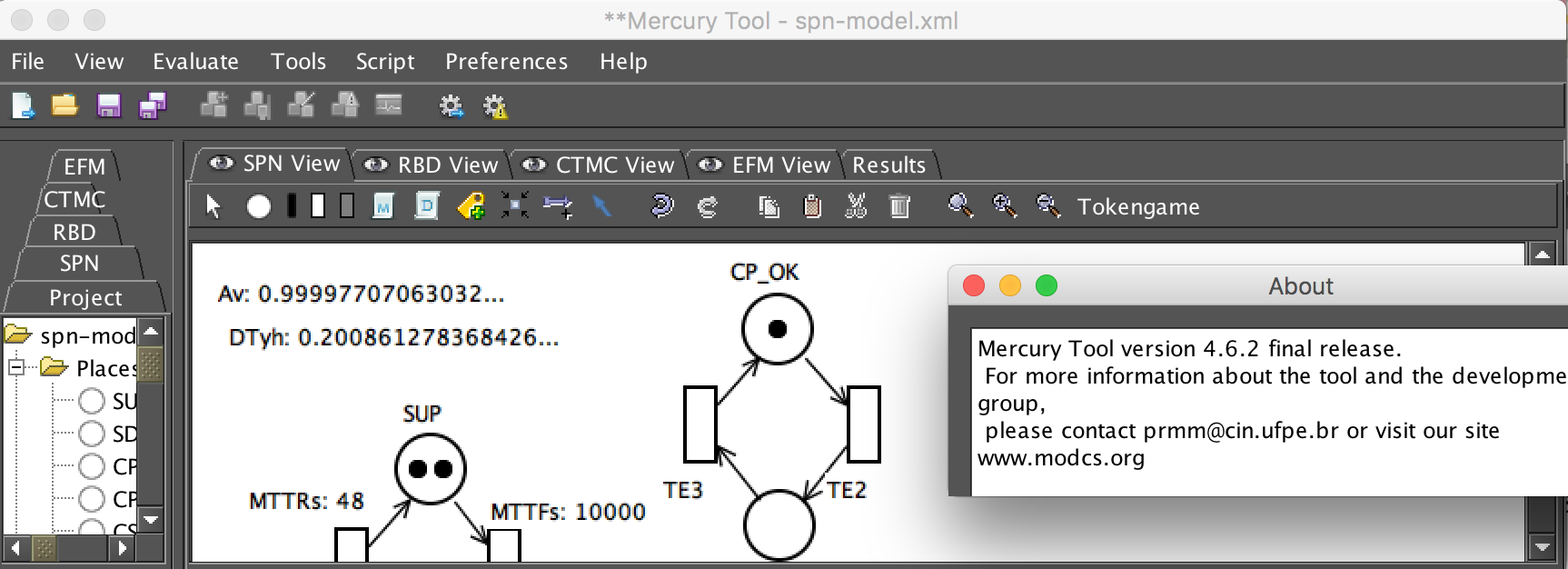The width and height of the screenshot is (1568, 569).
Task: Open the Results tab
Action: (888, 165)
